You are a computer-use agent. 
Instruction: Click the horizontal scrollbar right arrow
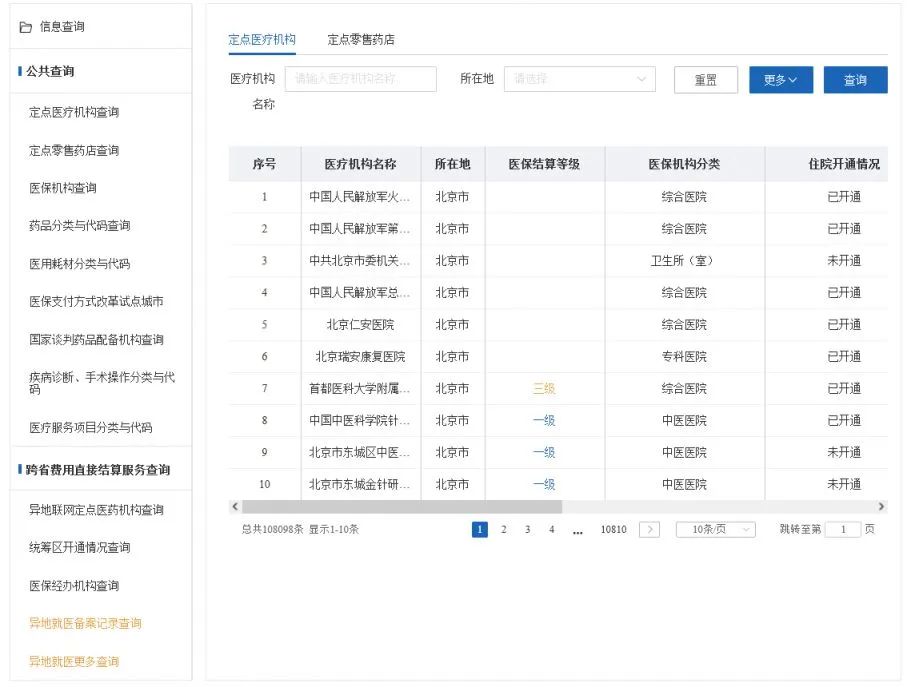[x=881, y=506]
